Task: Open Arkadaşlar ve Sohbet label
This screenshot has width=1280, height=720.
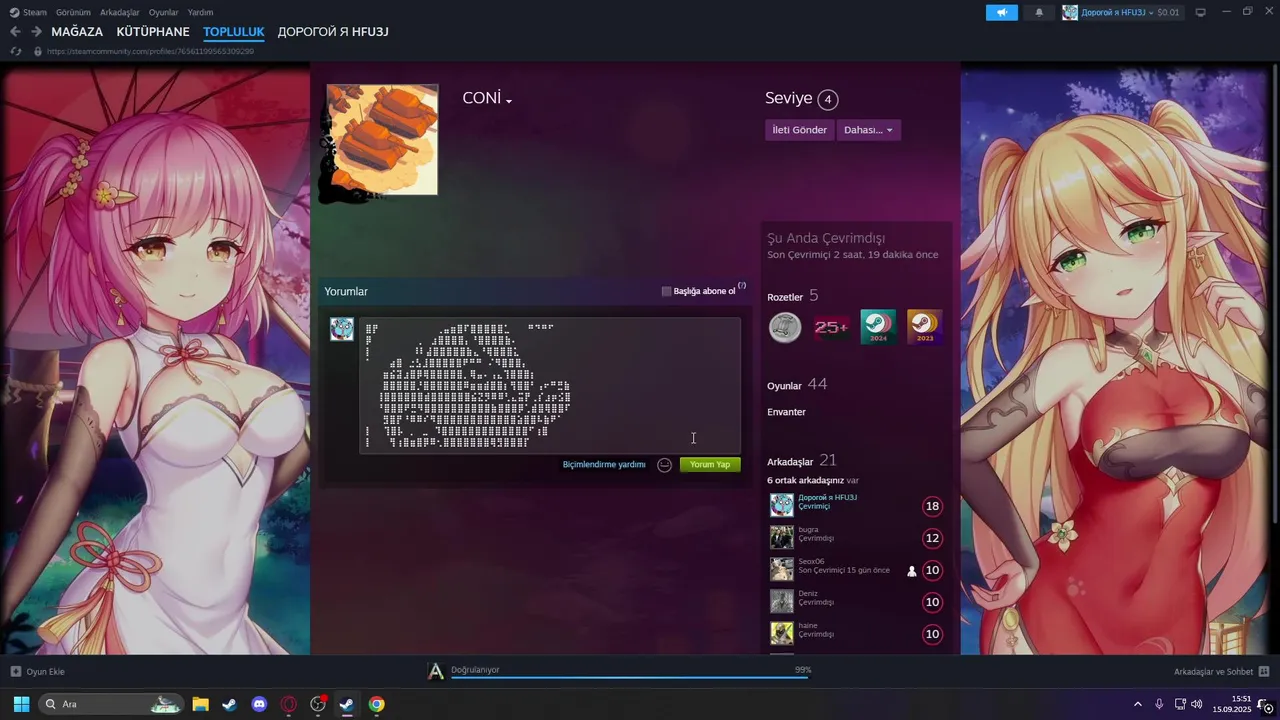Action: (x=1213, y=672)
